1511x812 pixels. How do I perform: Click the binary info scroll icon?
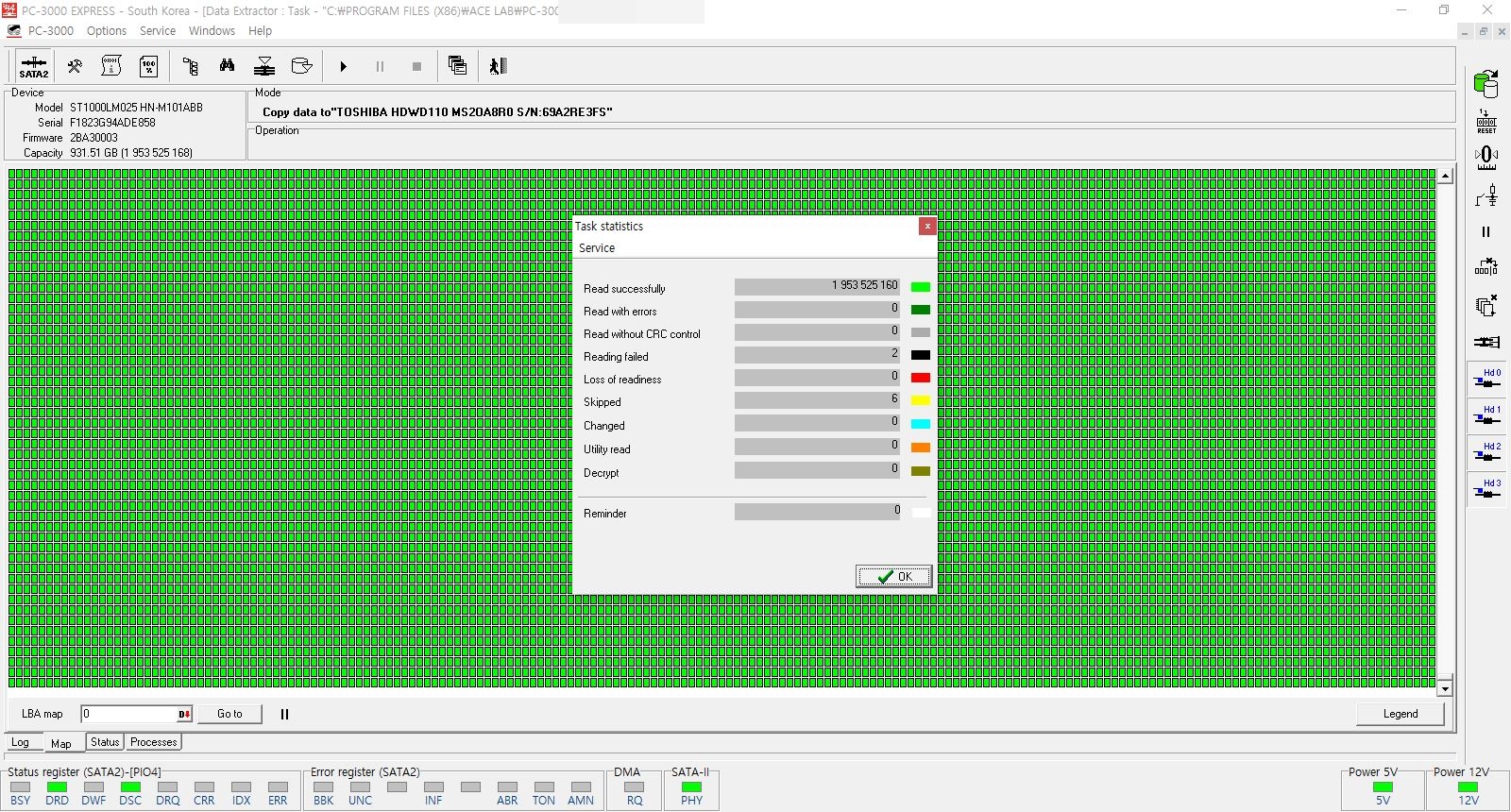pyautogui.click(x=111, y=66)
